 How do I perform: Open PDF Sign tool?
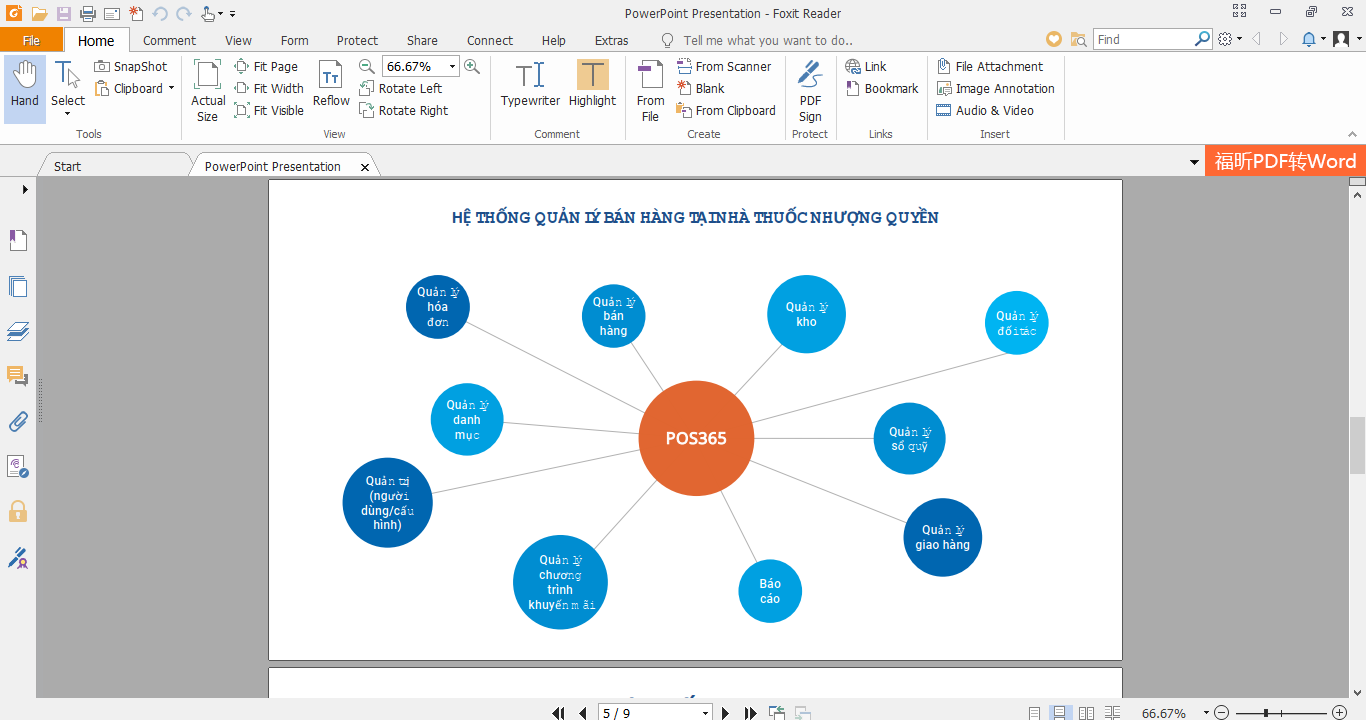point(810,91)
